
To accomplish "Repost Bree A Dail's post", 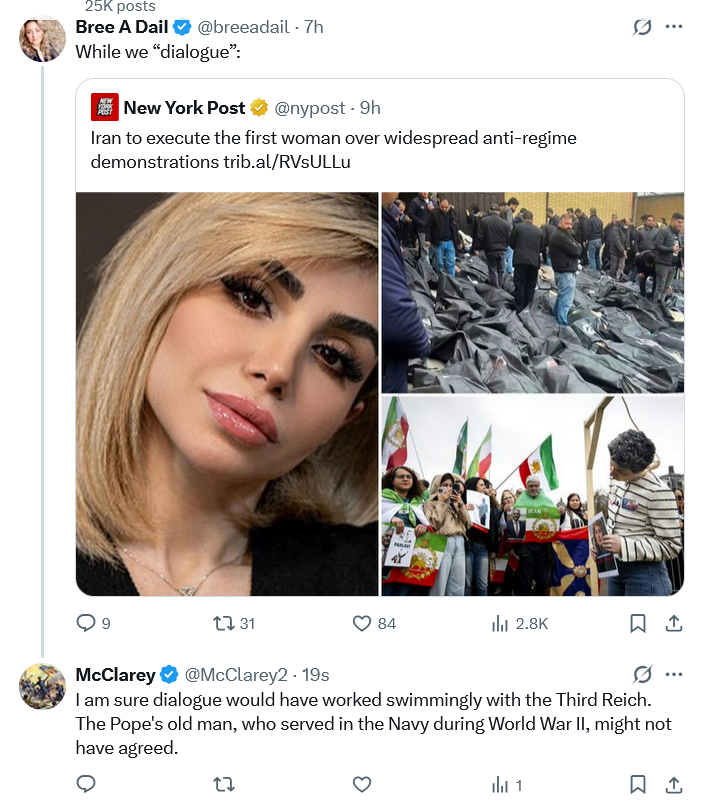I will pyautogui.click(x=225, y=623).
